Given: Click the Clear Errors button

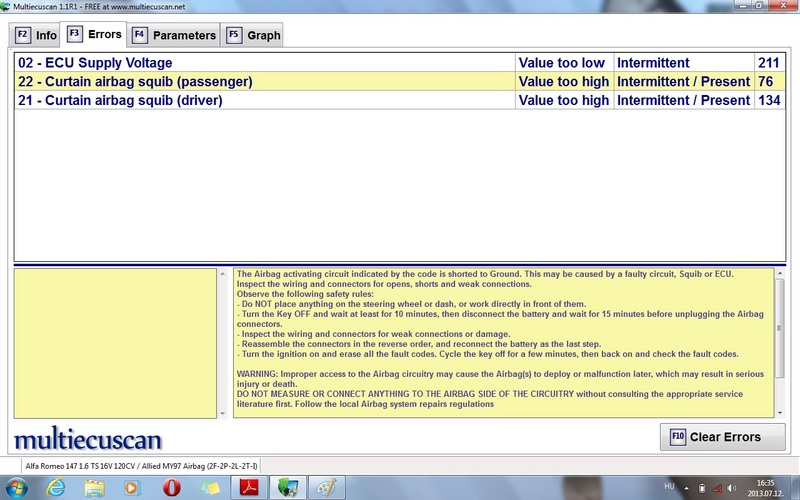Looking at the screenshot, I should (722, 437).
